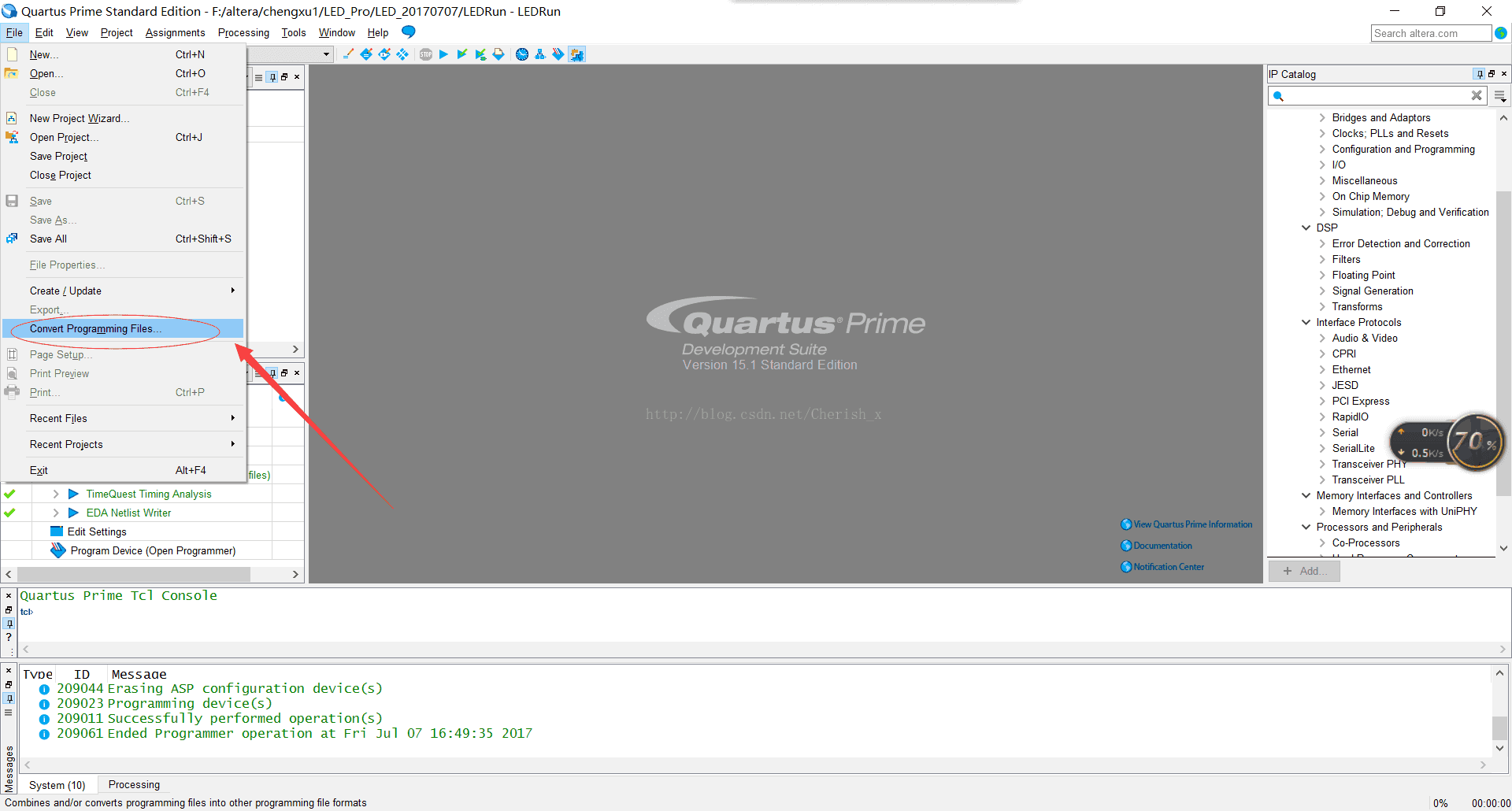Open the Messages panel options menu icon

pyautogui.click(x=9, y=713)
